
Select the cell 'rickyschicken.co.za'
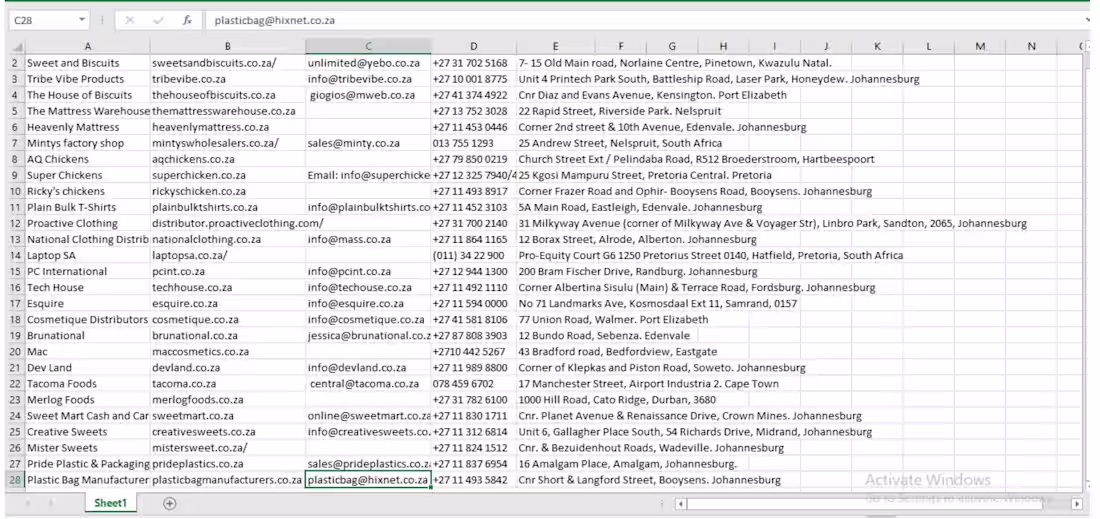[x=227, y=191]
